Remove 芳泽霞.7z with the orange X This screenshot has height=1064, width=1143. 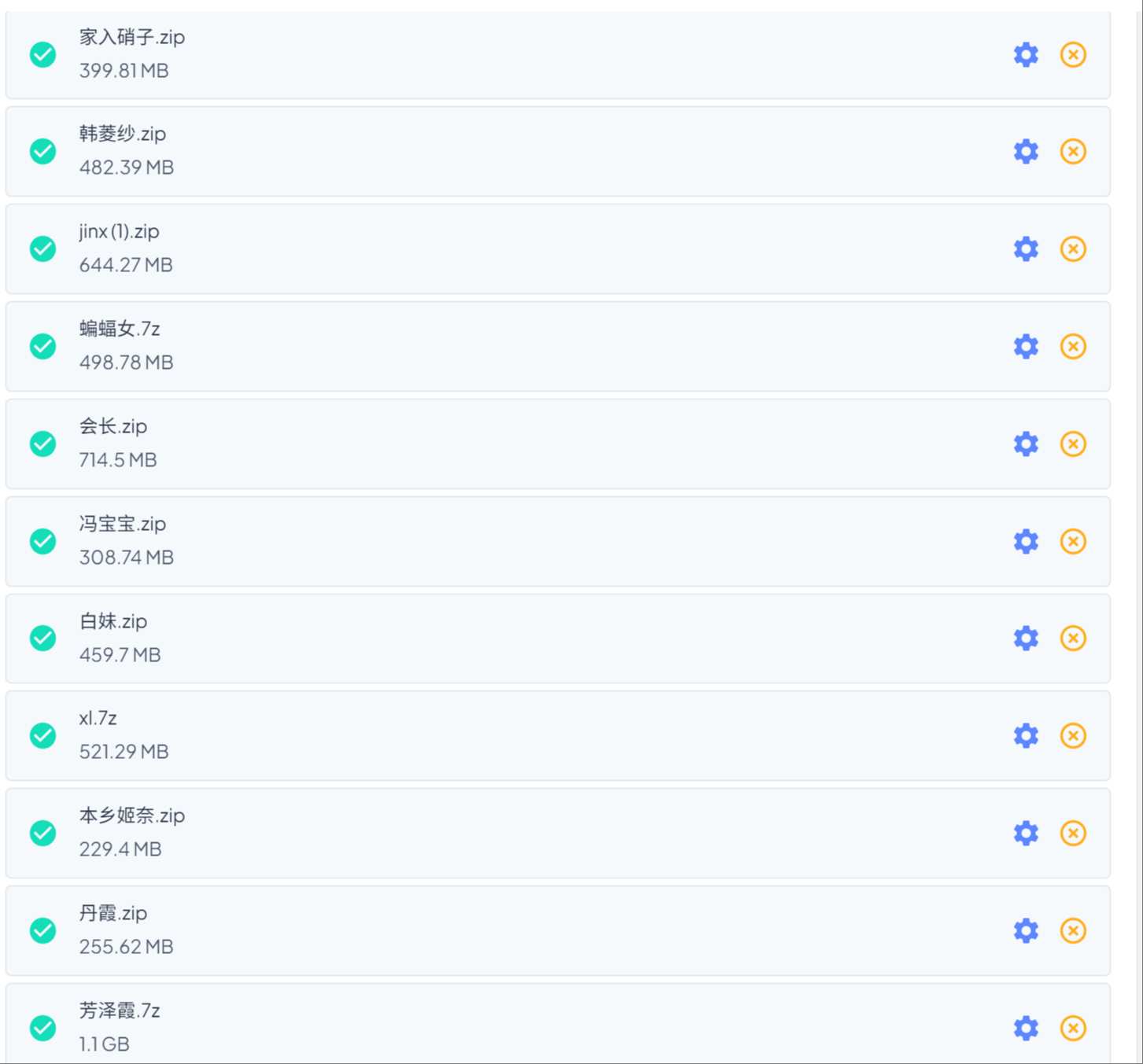[x=1073, y=1028]
